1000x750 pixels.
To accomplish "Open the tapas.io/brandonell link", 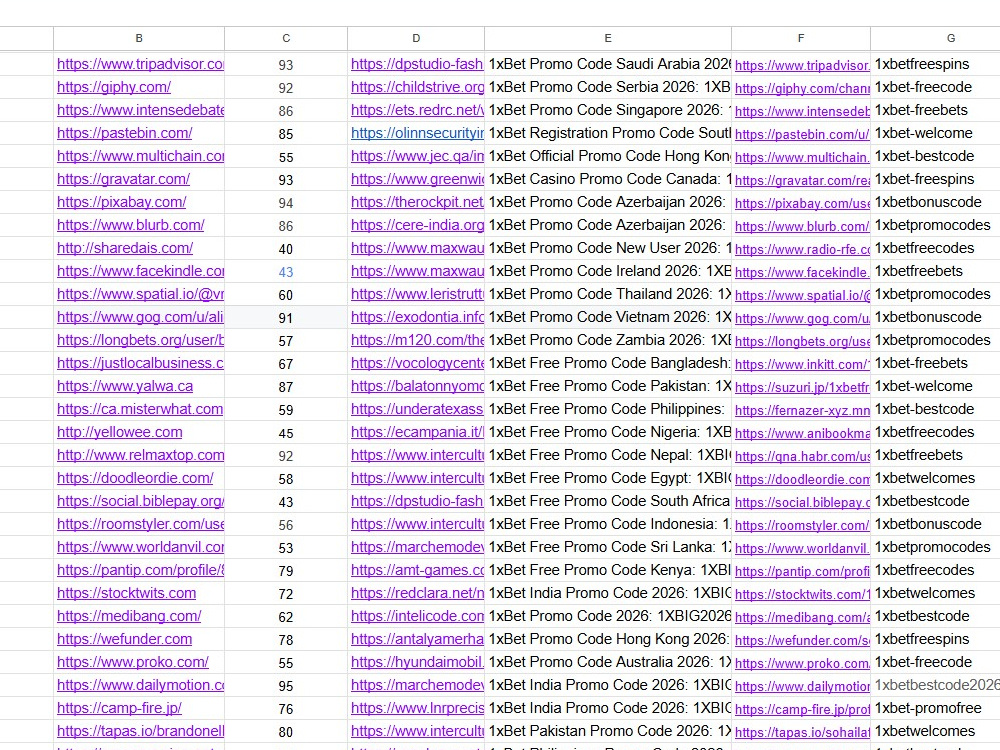I will (140, 730).
